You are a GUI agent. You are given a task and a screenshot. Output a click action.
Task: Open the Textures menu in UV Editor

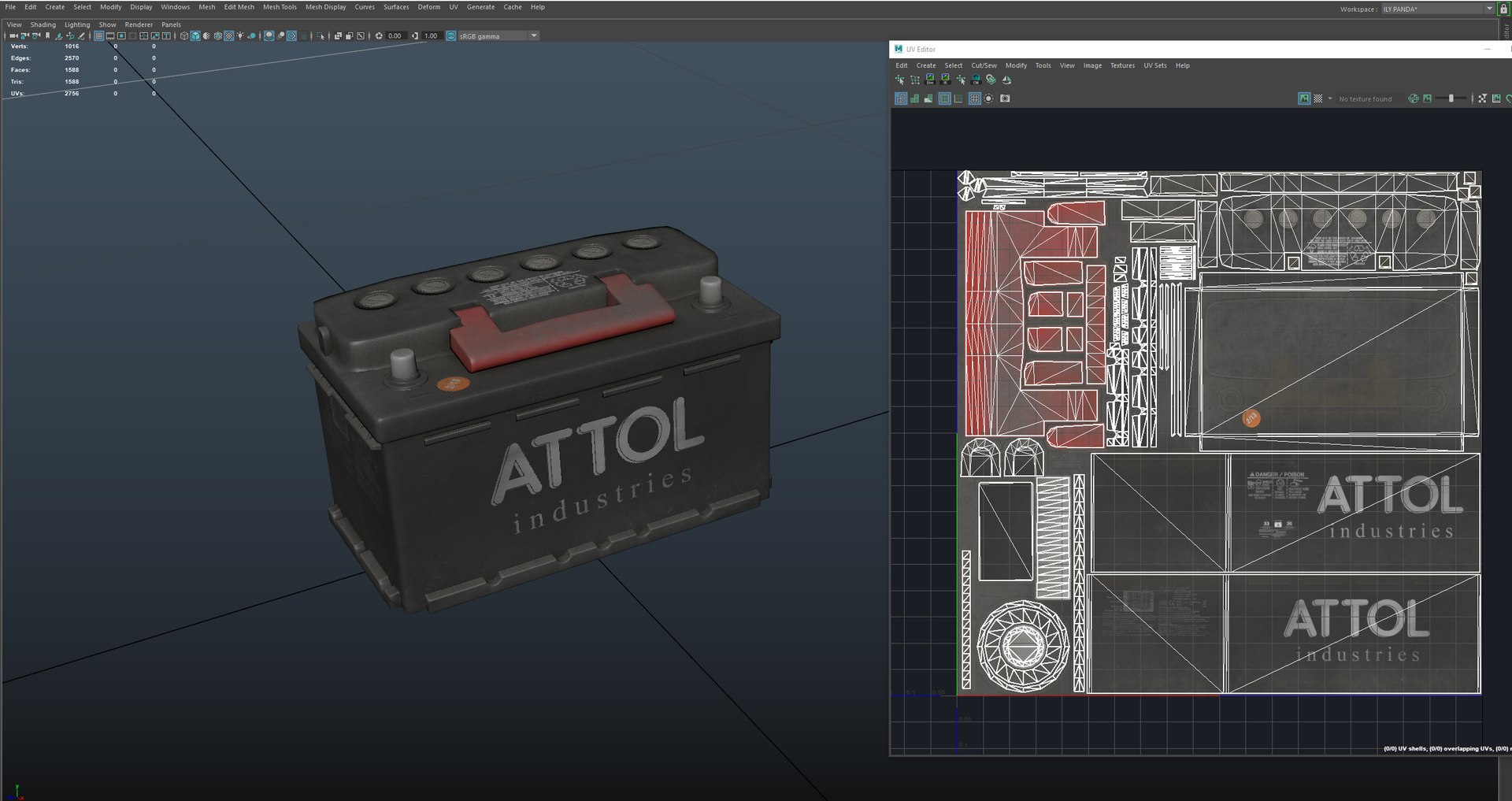click(x=1122, y=65)
